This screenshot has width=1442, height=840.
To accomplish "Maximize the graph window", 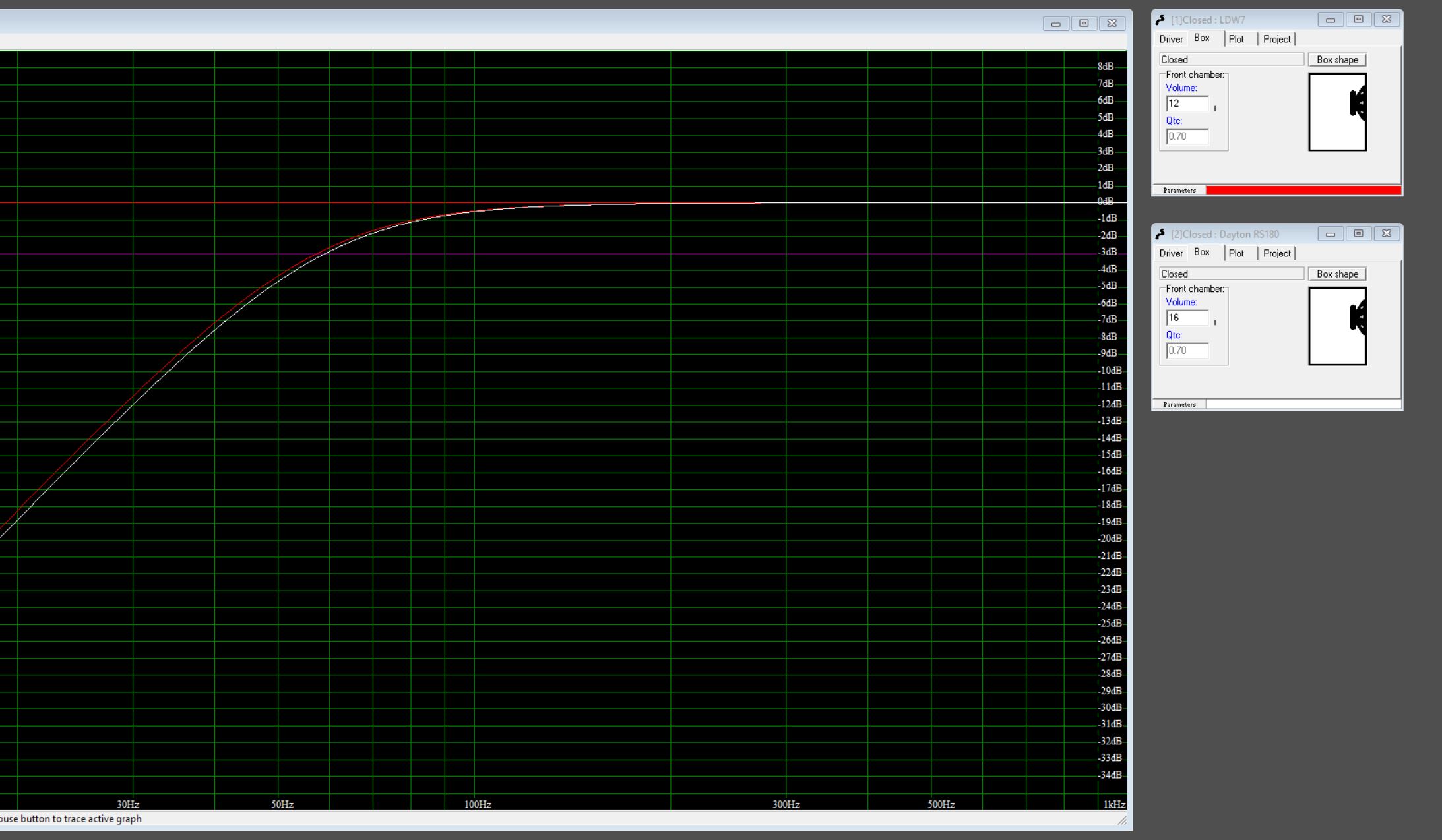I will coord(1084,24).
